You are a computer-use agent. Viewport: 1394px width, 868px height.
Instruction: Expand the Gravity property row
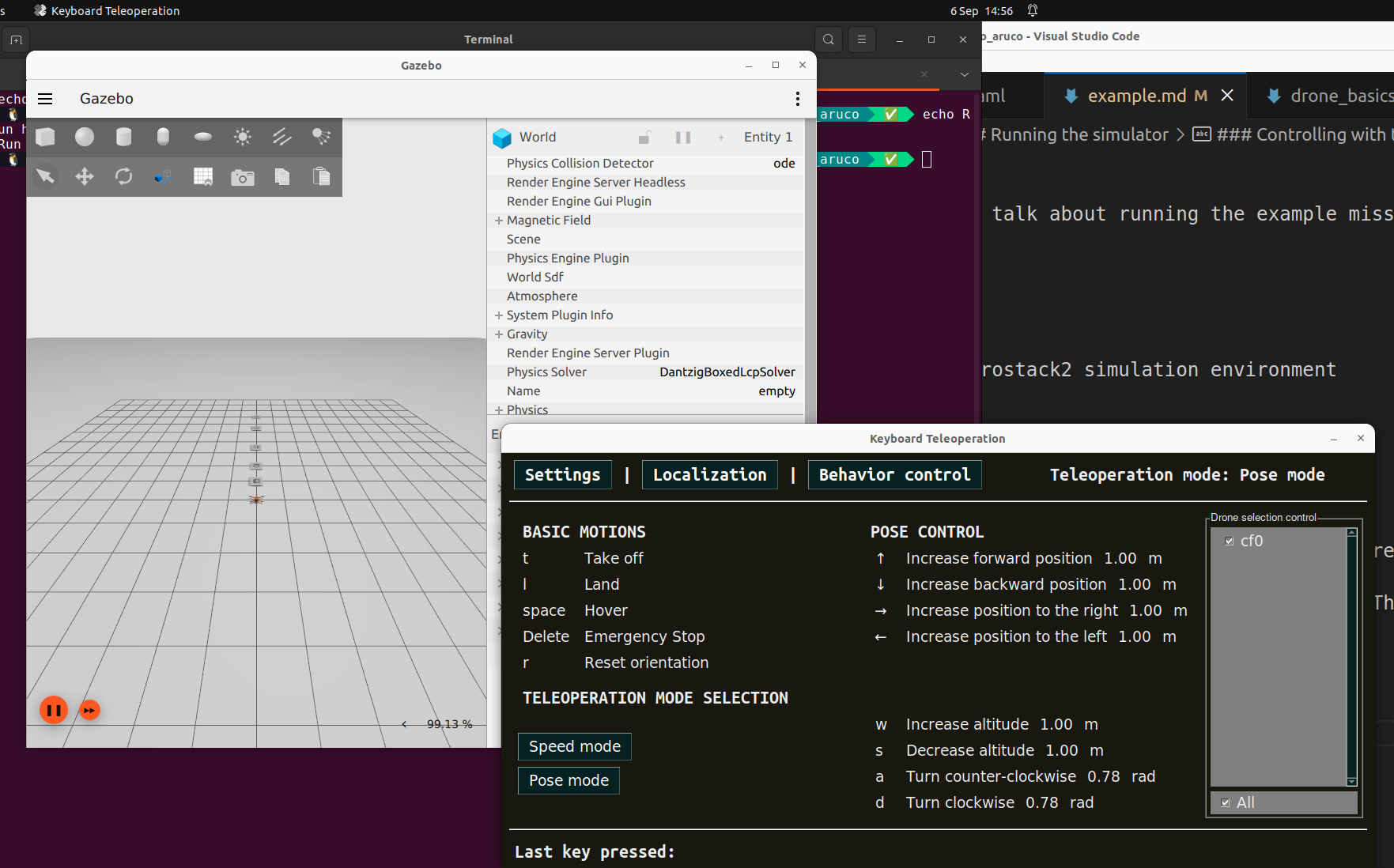[499, 334]
